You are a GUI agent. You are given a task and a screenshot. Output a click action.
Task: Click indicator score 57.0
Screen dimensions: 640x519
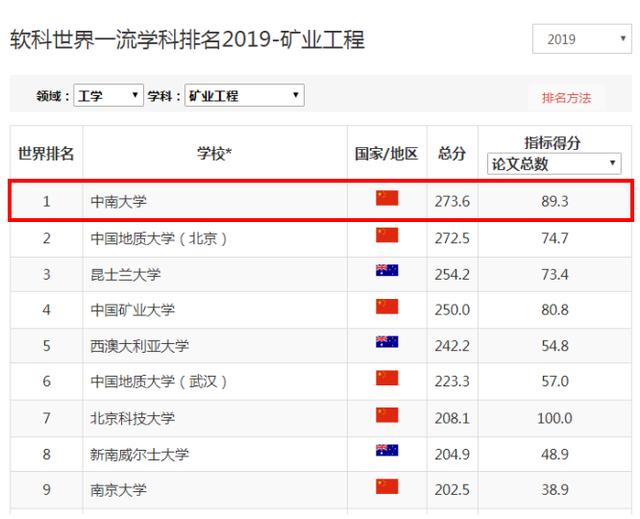[555, 382]
